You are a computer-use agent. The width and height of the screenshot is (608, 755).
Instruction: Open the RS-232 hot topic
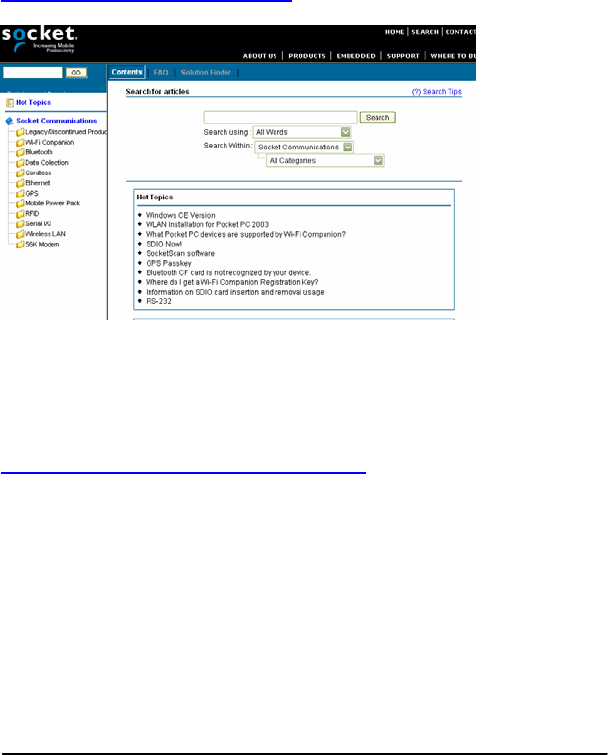159,301
